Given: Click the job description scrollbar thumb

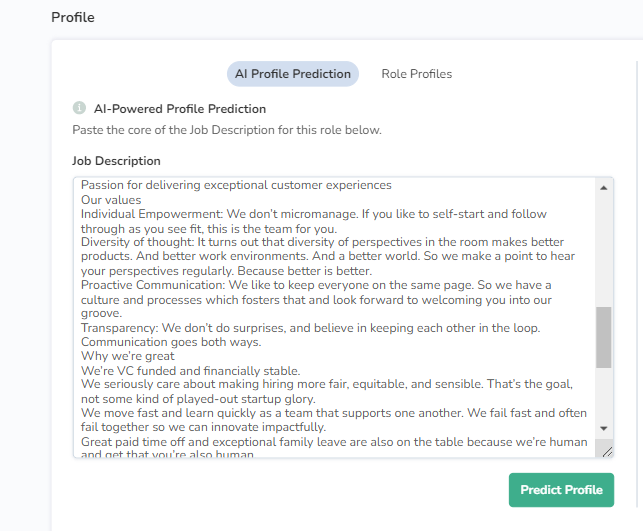Looking at the screenshot, I should tap(603, 338).
